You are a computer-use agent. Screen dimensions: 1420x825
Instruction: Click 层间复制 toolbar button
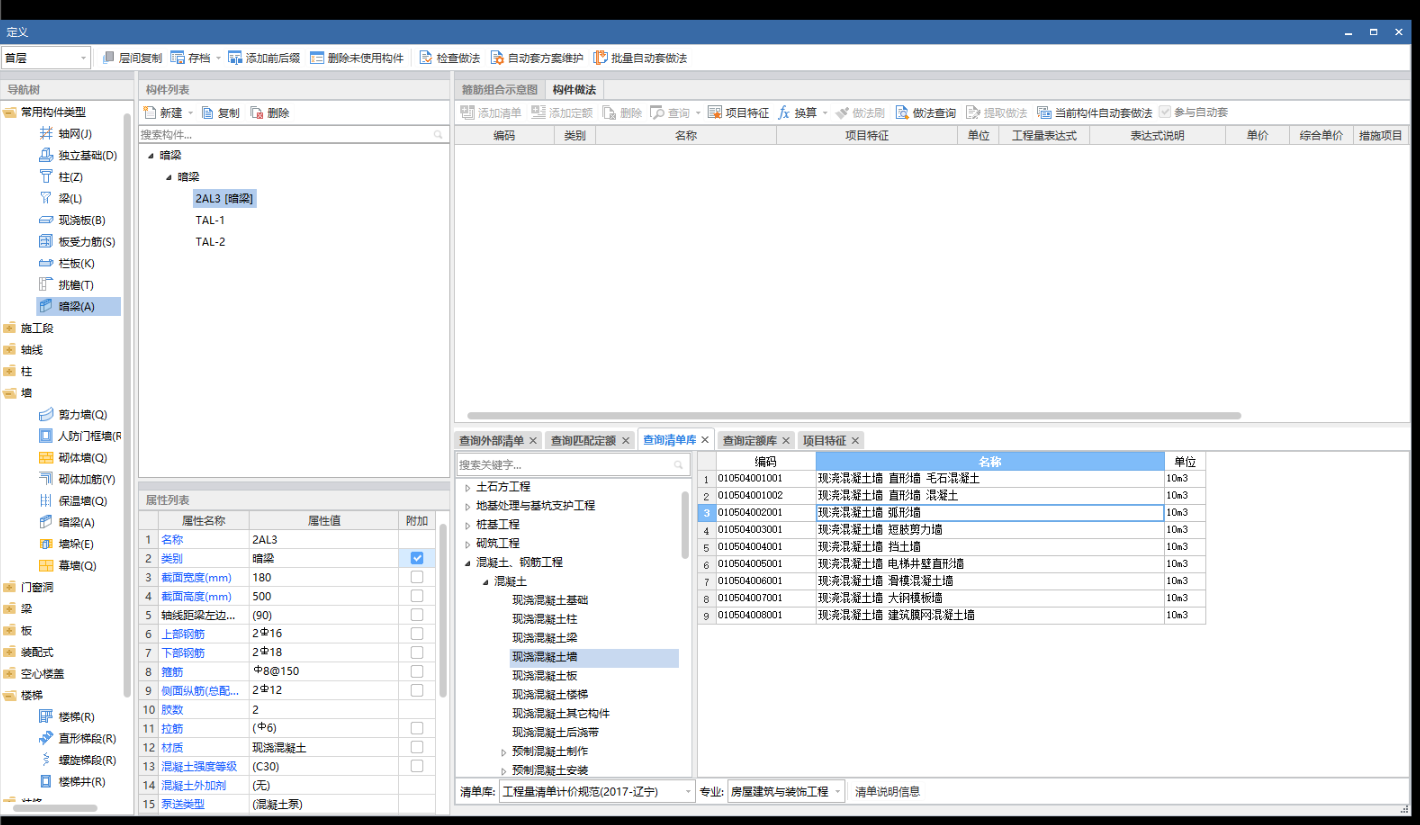132,58
